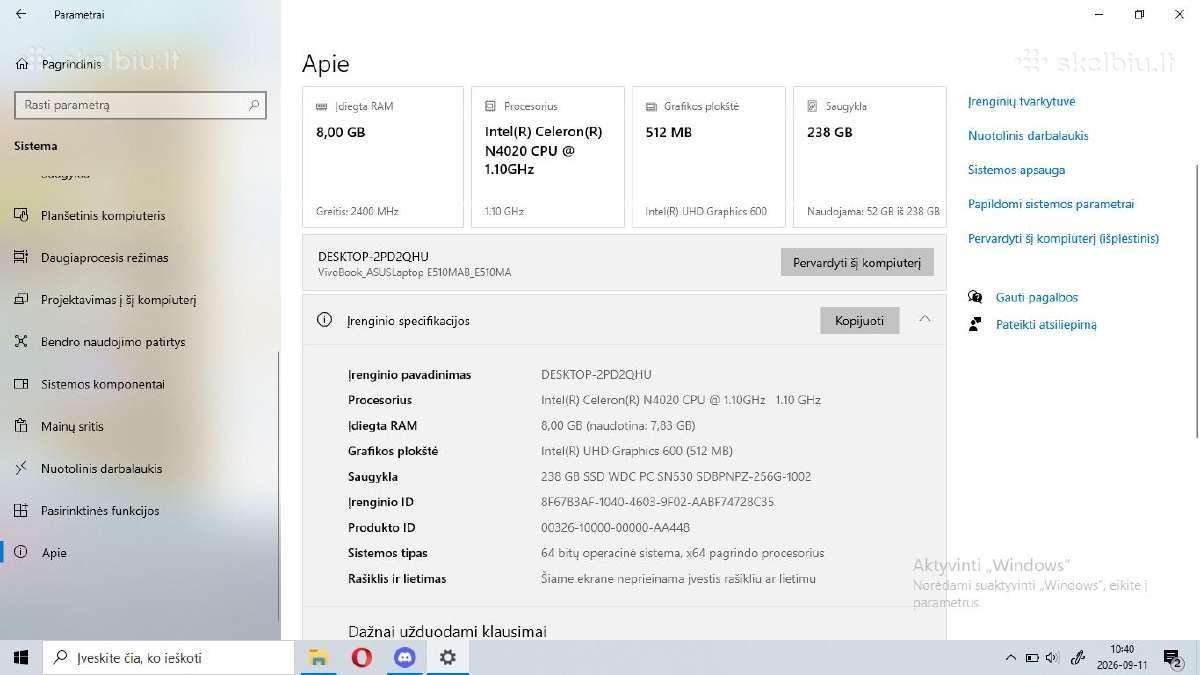Click the volume speaker tray icon
Screen dimensions: 1200x675
(x=1052, y=657)
